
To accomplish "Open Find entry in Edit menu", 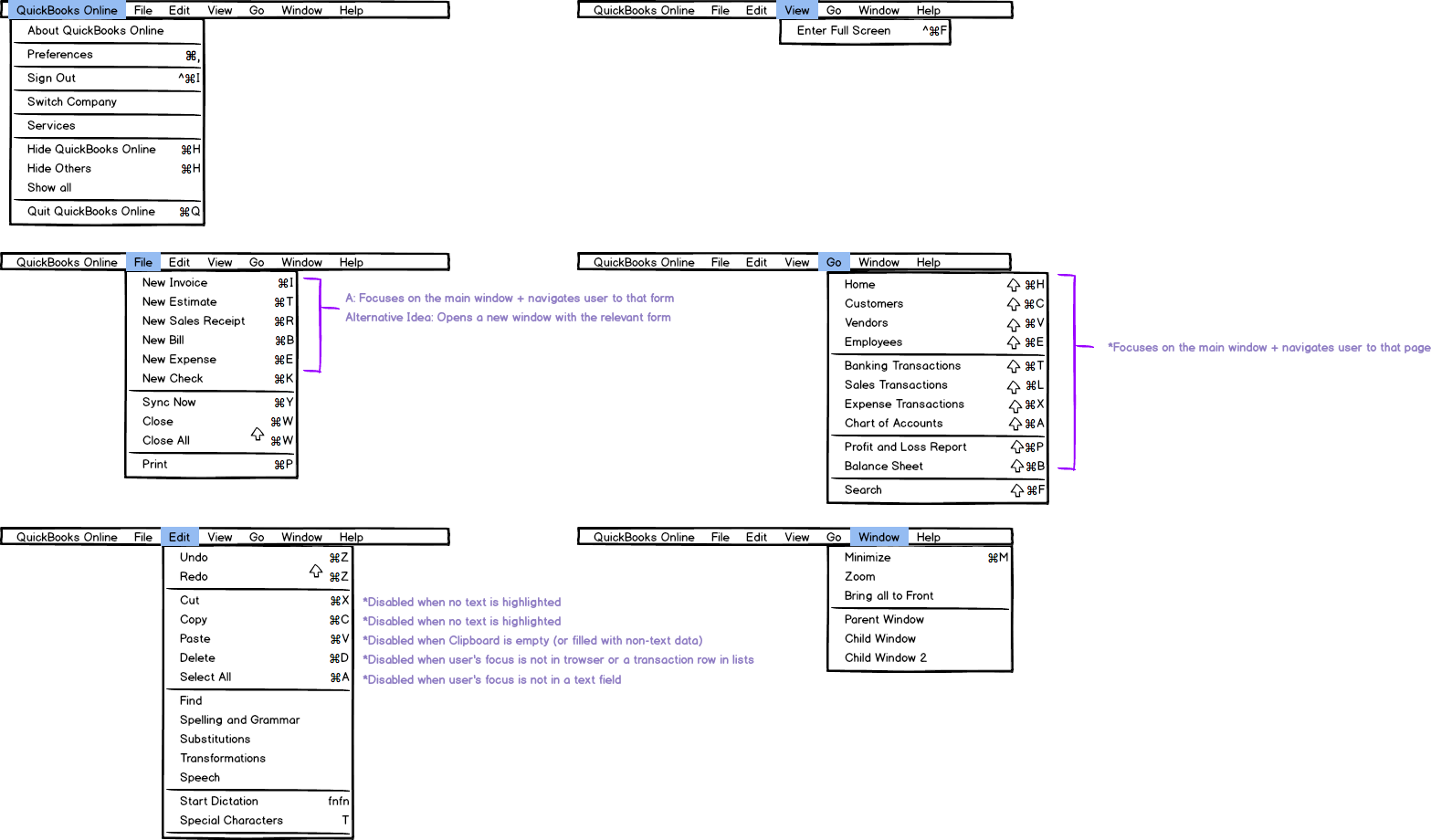I will [x=258, y=700].
